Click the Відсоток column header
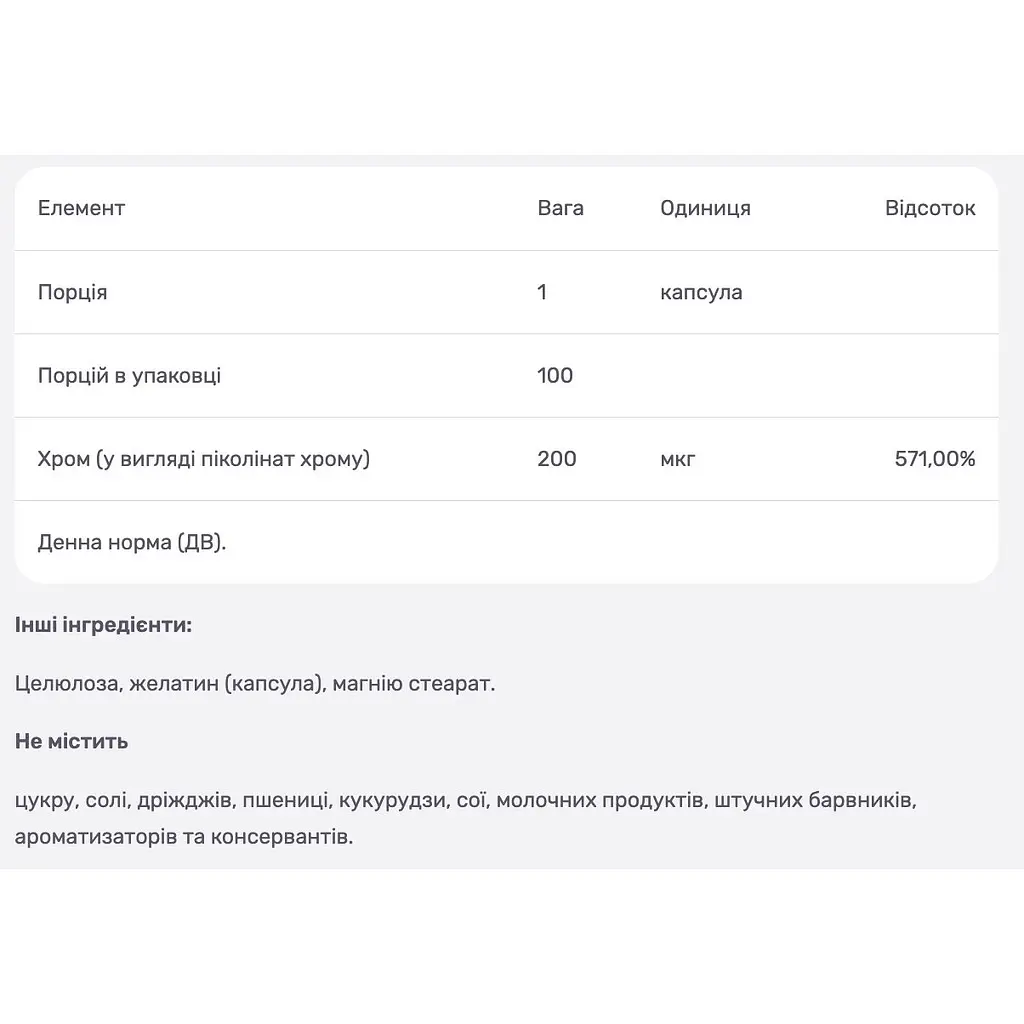This screenshot has height=1024, width=1024. (x=930, y=208)
